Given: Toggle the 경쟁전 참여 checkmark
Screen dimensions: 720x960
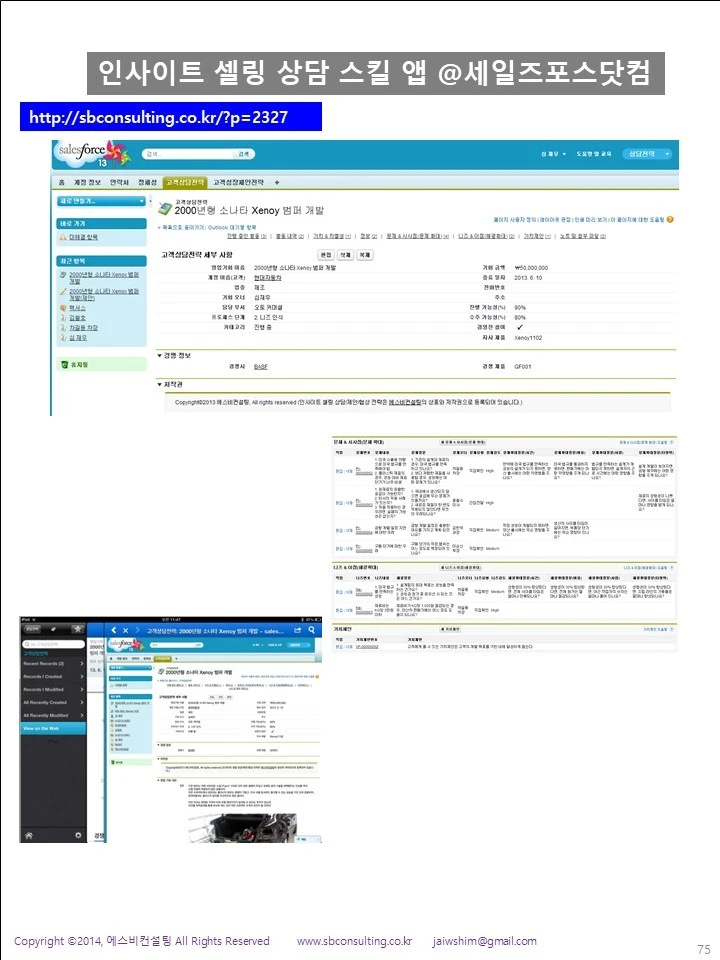Looking at the screenshot, I should pos(520,327).
